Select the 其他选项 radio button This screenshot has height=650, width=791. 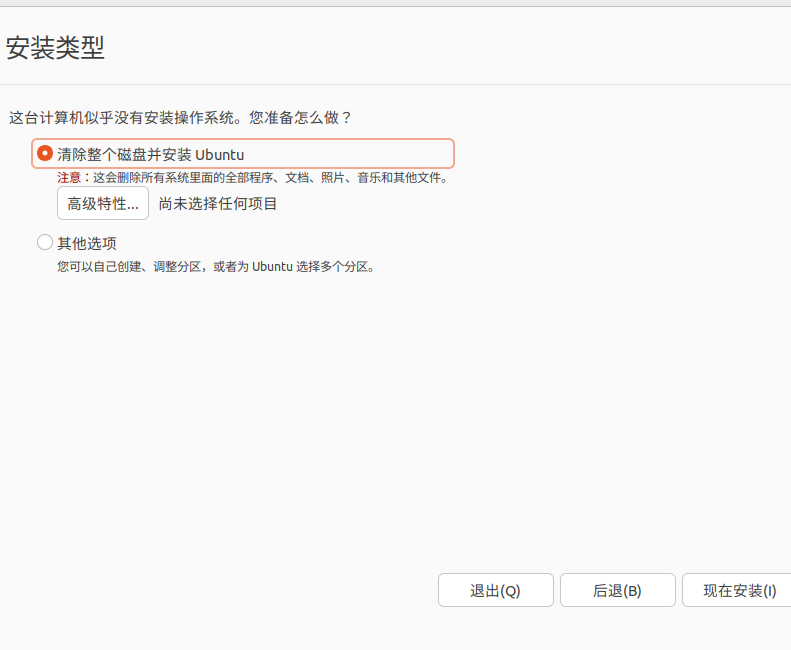pyautogui.click(x=45, y=242)
